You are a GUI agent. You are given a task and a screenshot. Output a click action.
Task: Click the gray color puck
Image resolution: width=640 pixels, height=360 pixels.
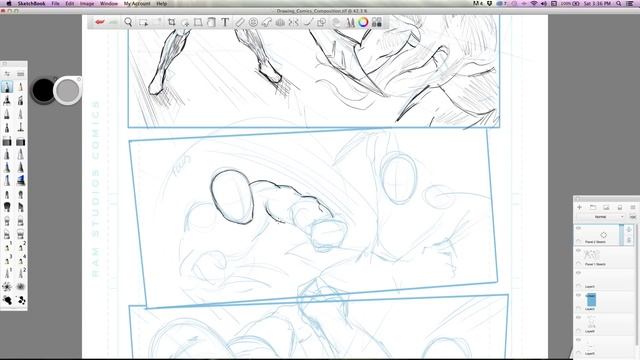point(67,90)
